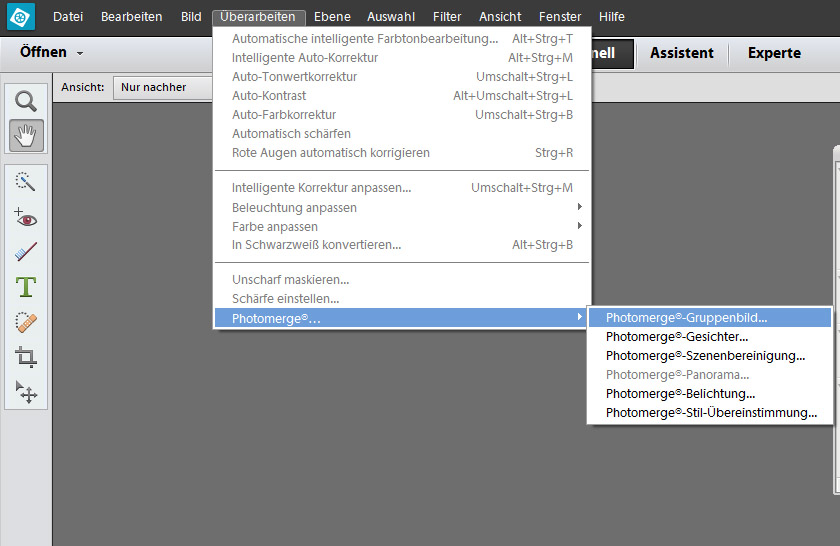
Task: Open the Filter menu
Action: pyautogui.click(x=447, y=17)
